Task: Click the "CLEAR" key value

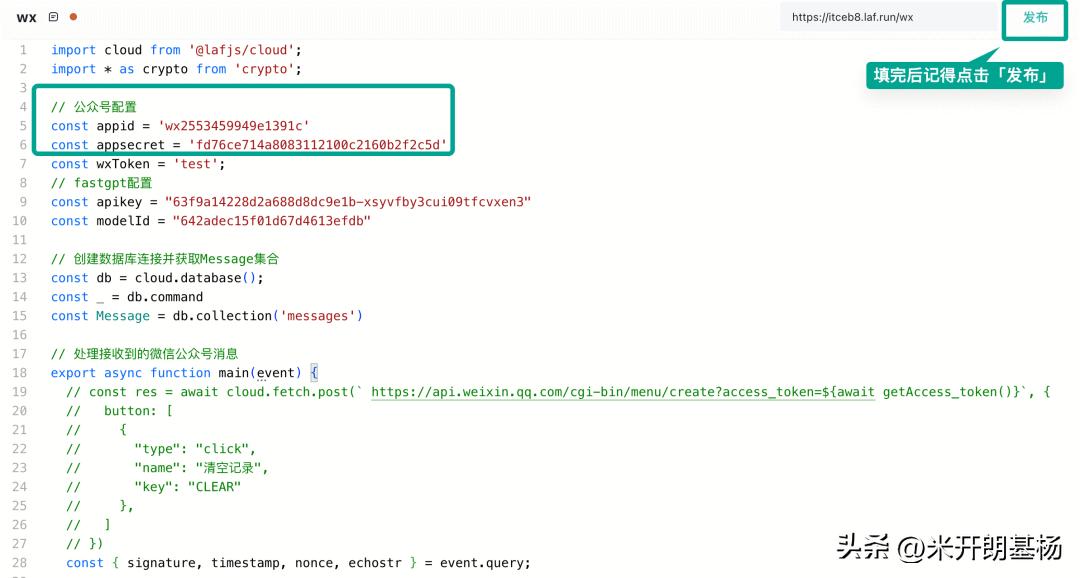Action: 214,487
